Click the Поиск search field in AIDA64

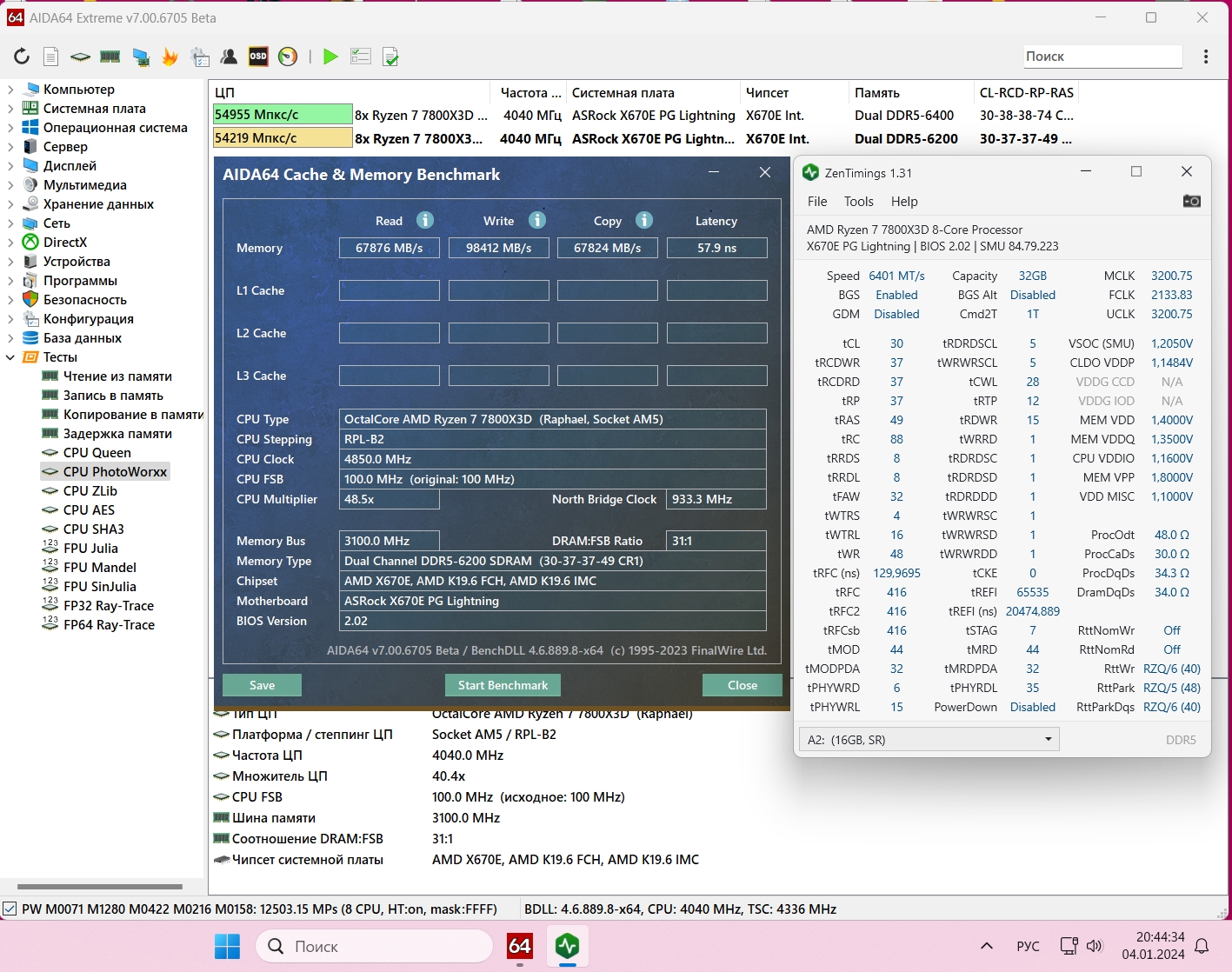(x=1102, y=57)
